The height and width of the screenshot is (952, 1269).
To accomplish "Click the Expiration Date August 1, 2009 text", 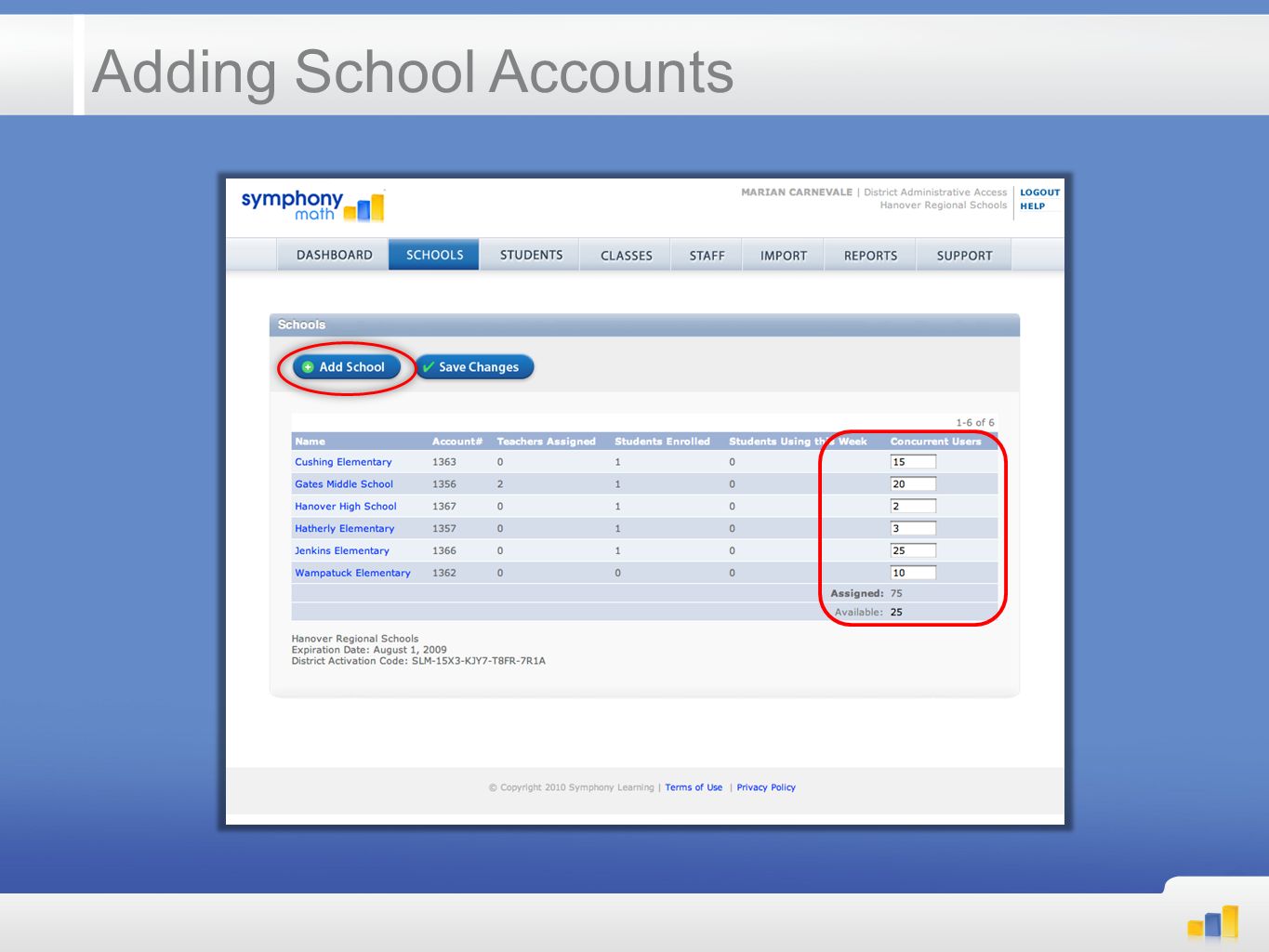I will point(369,650).
